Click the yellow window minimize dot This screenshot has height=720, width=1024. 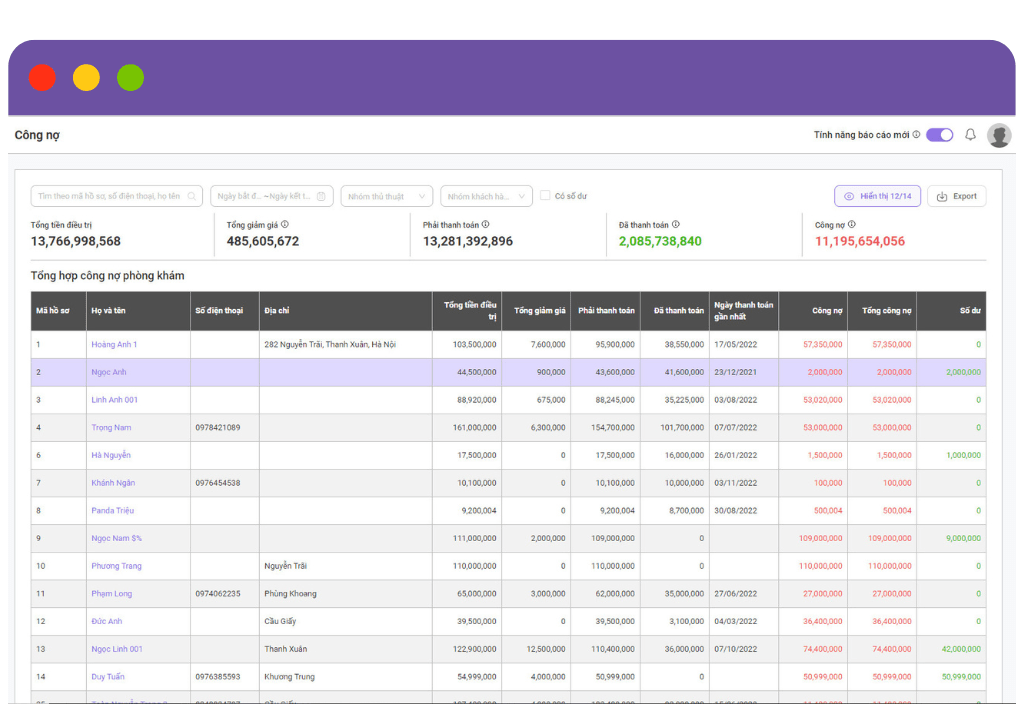click(x=86, y=78)
